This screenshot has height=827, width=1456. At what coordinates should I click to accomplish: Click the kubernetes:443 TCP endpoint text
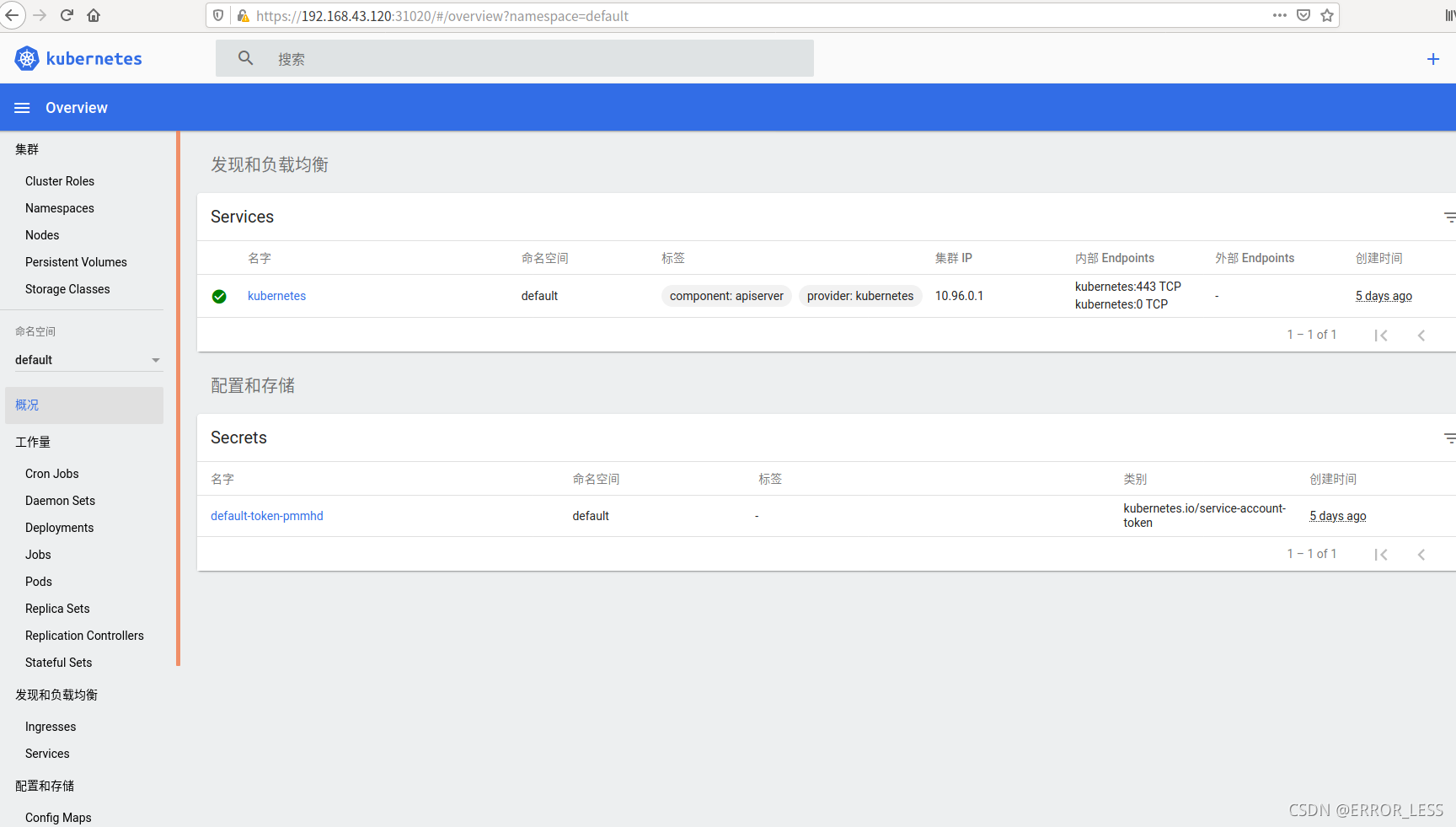coord(1128,287)
